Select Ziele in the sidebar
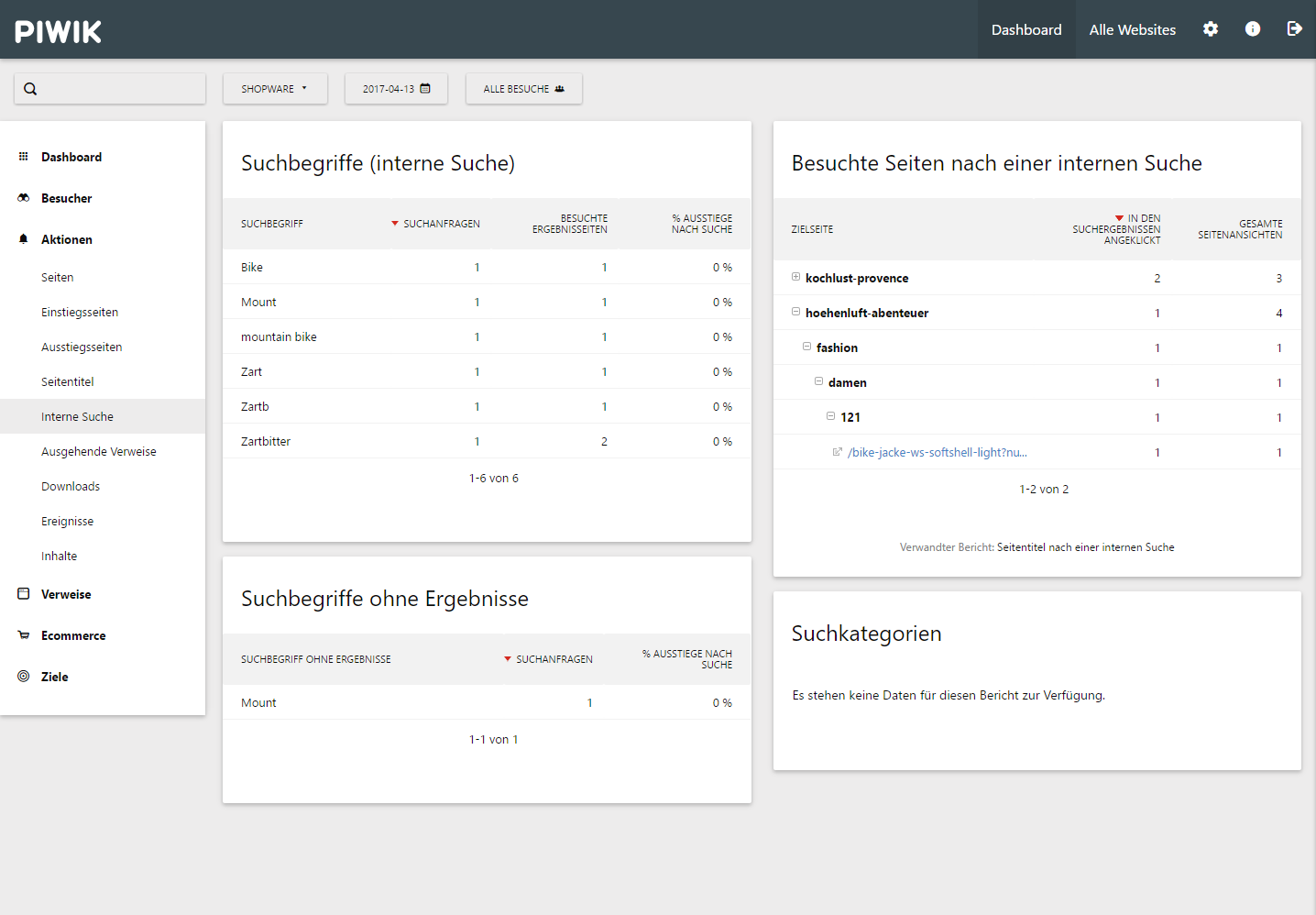This screenshot has width=1316, height=915. 55,677
